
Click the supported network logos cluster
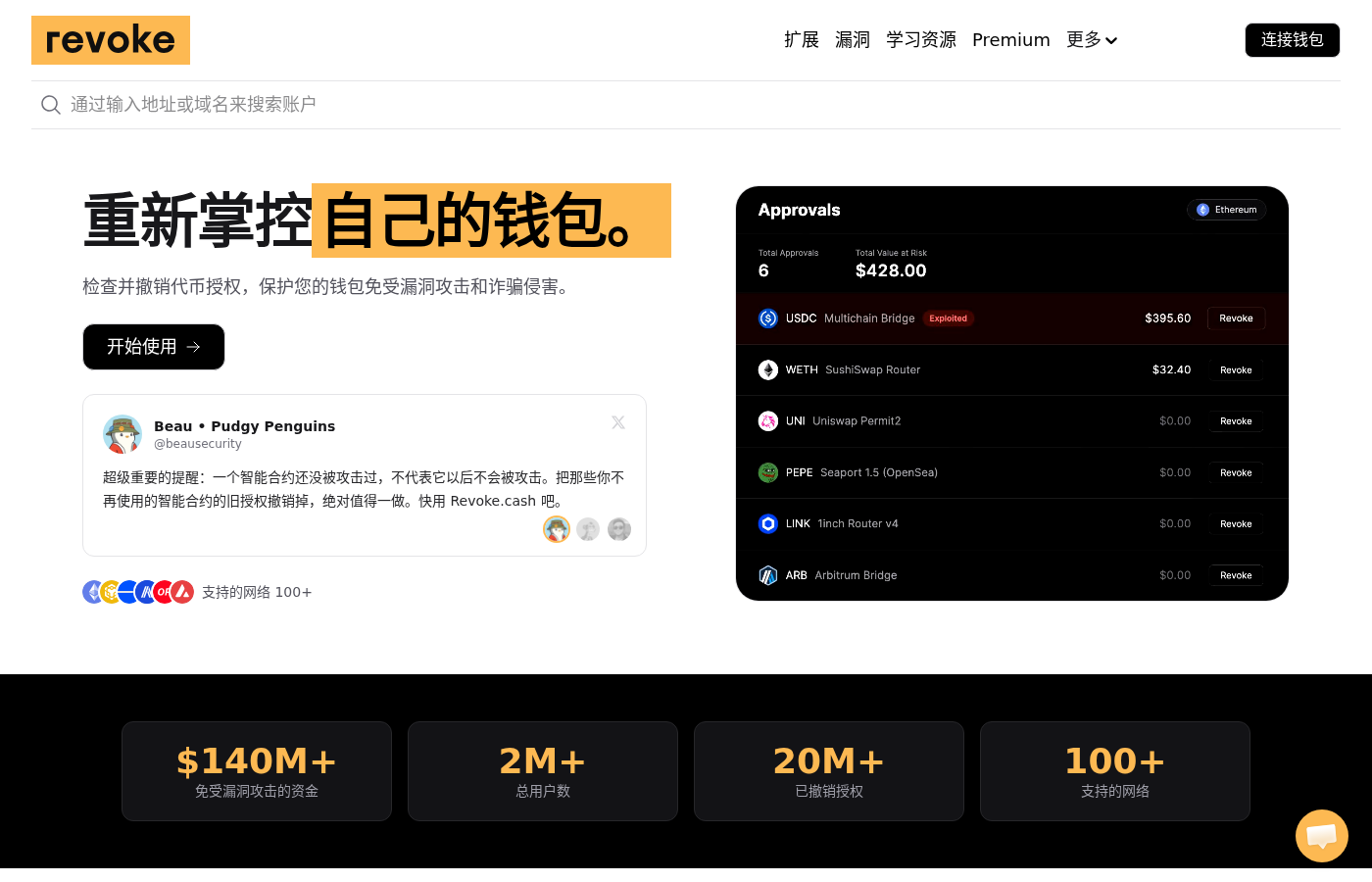(x=138, y=592)
